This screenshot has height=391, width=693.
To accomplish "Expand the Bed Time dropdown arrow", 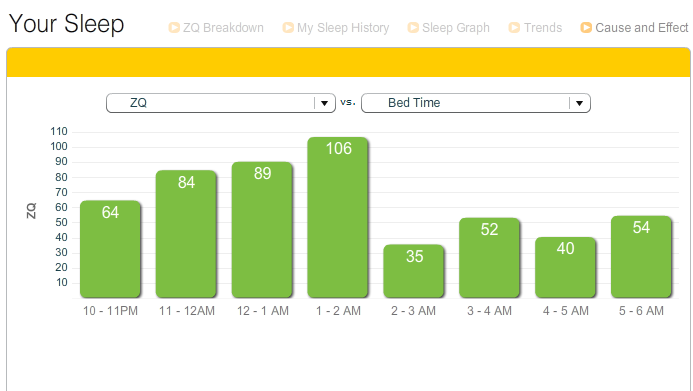I will tap(579, 103).
